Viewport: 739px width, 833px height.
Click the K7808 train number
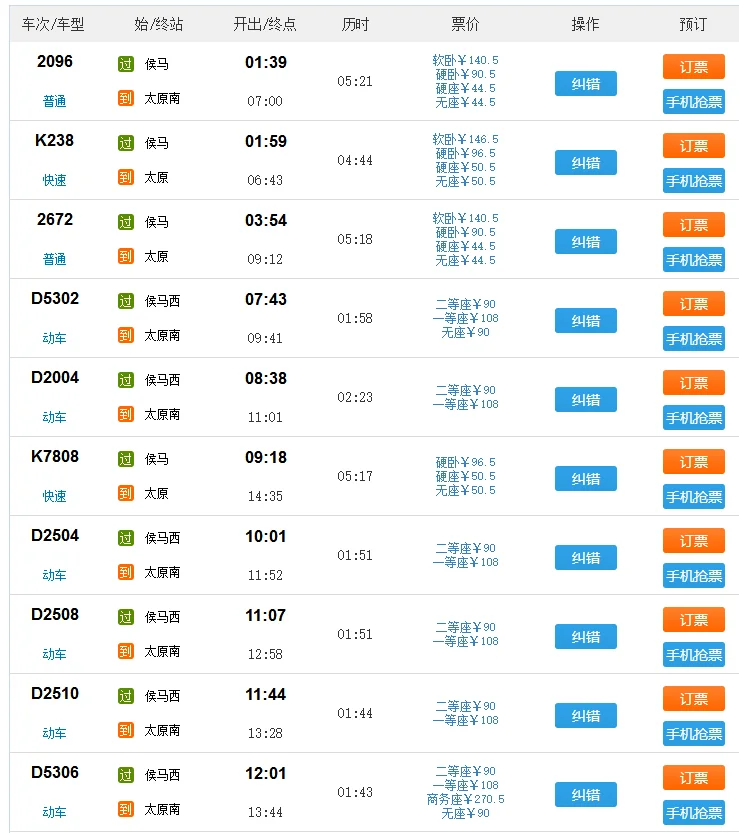pyautogui.click(x=53, y=456)
